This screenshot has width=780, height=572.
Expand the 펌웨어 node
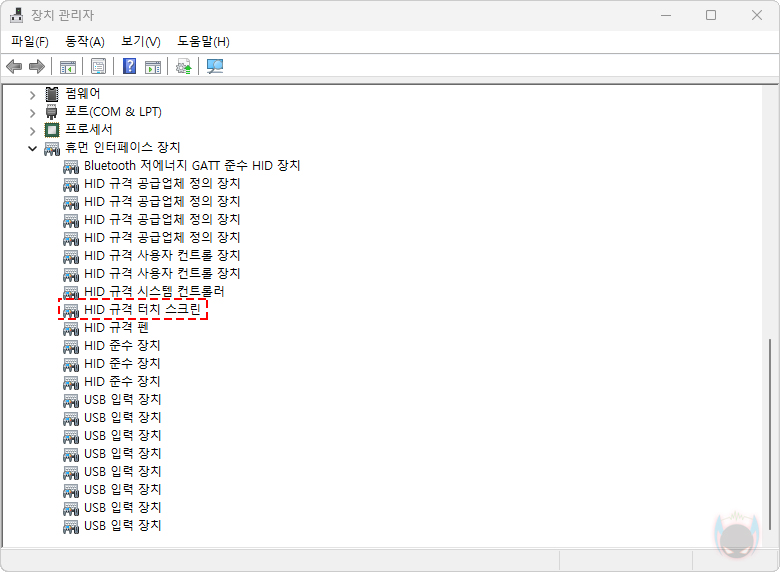click(x=32, y=95)
